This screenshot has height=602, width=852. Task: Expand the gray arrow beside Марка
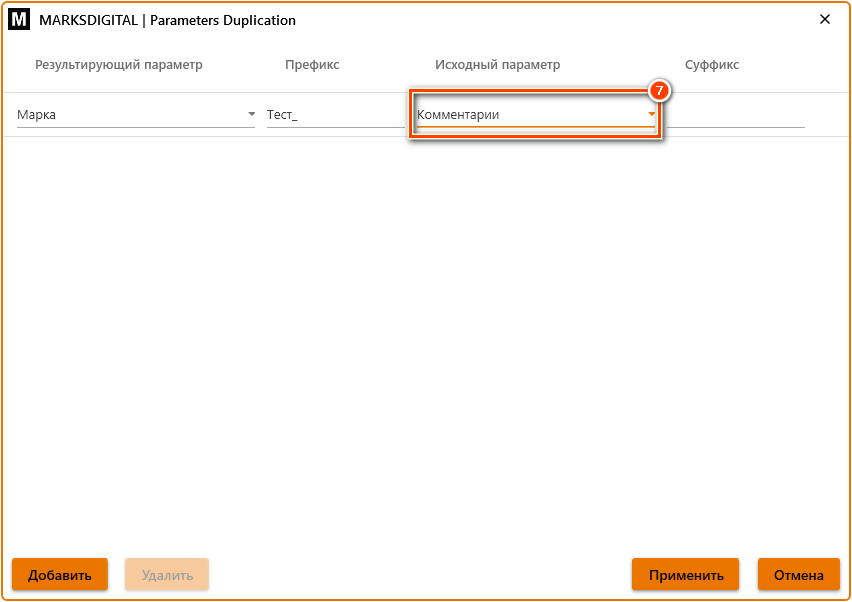click(x=251, y=115)
